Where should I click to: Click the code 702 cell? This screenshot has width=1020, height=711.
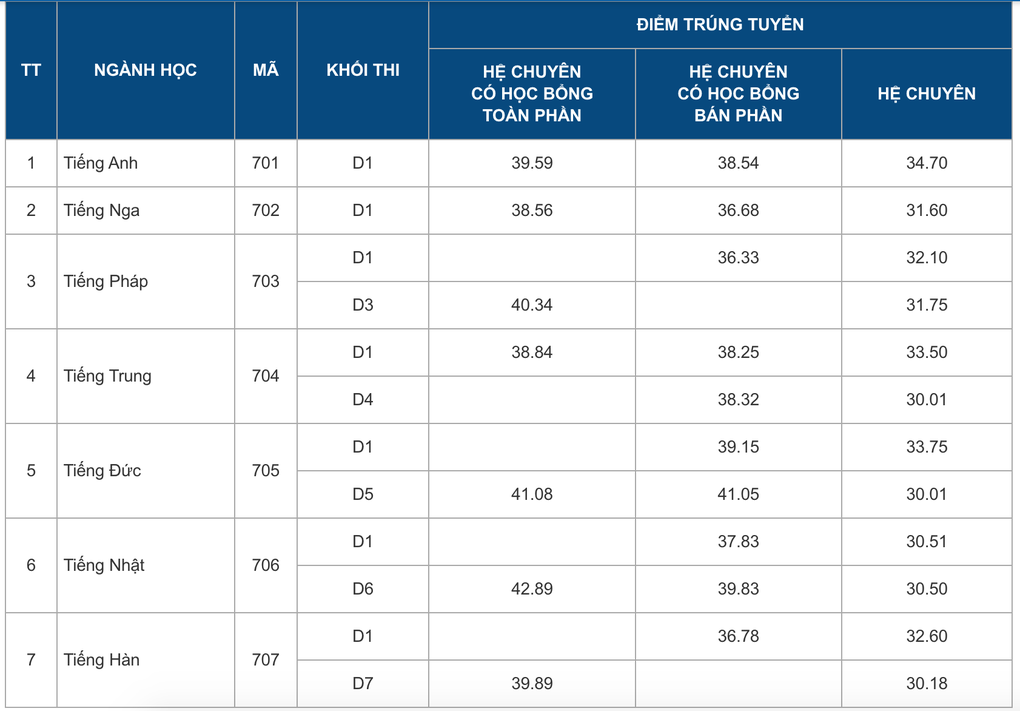pos(265,210)
